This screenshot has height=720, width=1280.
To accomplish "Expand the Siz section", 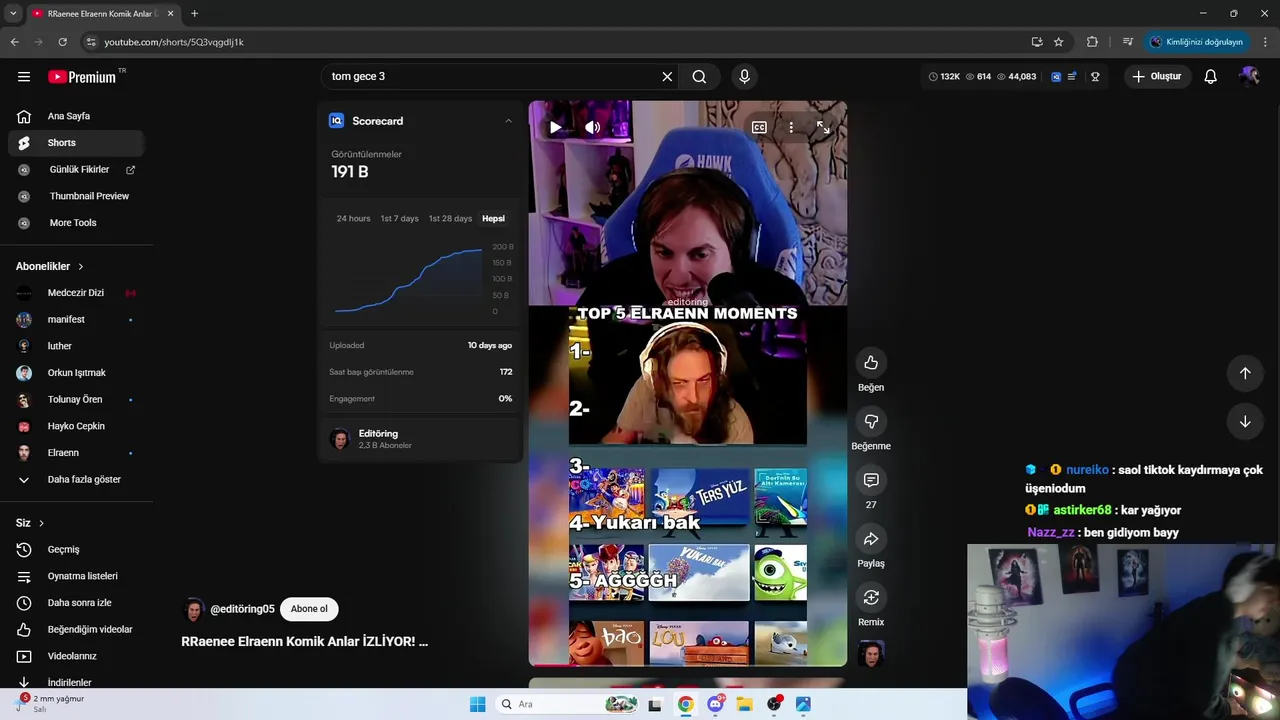I will pyautogui.click(x=30, y=523).
